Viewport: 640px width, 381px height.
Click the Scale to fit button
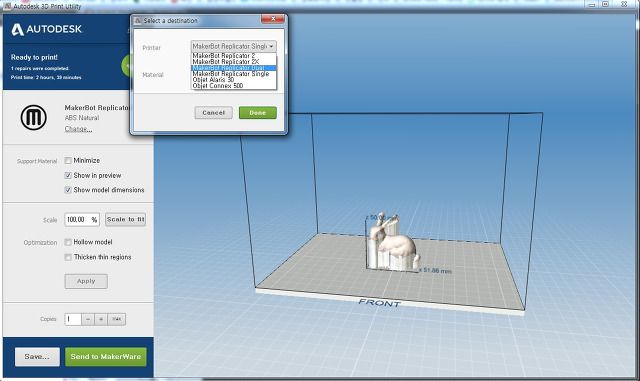click(x=126, y=219)
